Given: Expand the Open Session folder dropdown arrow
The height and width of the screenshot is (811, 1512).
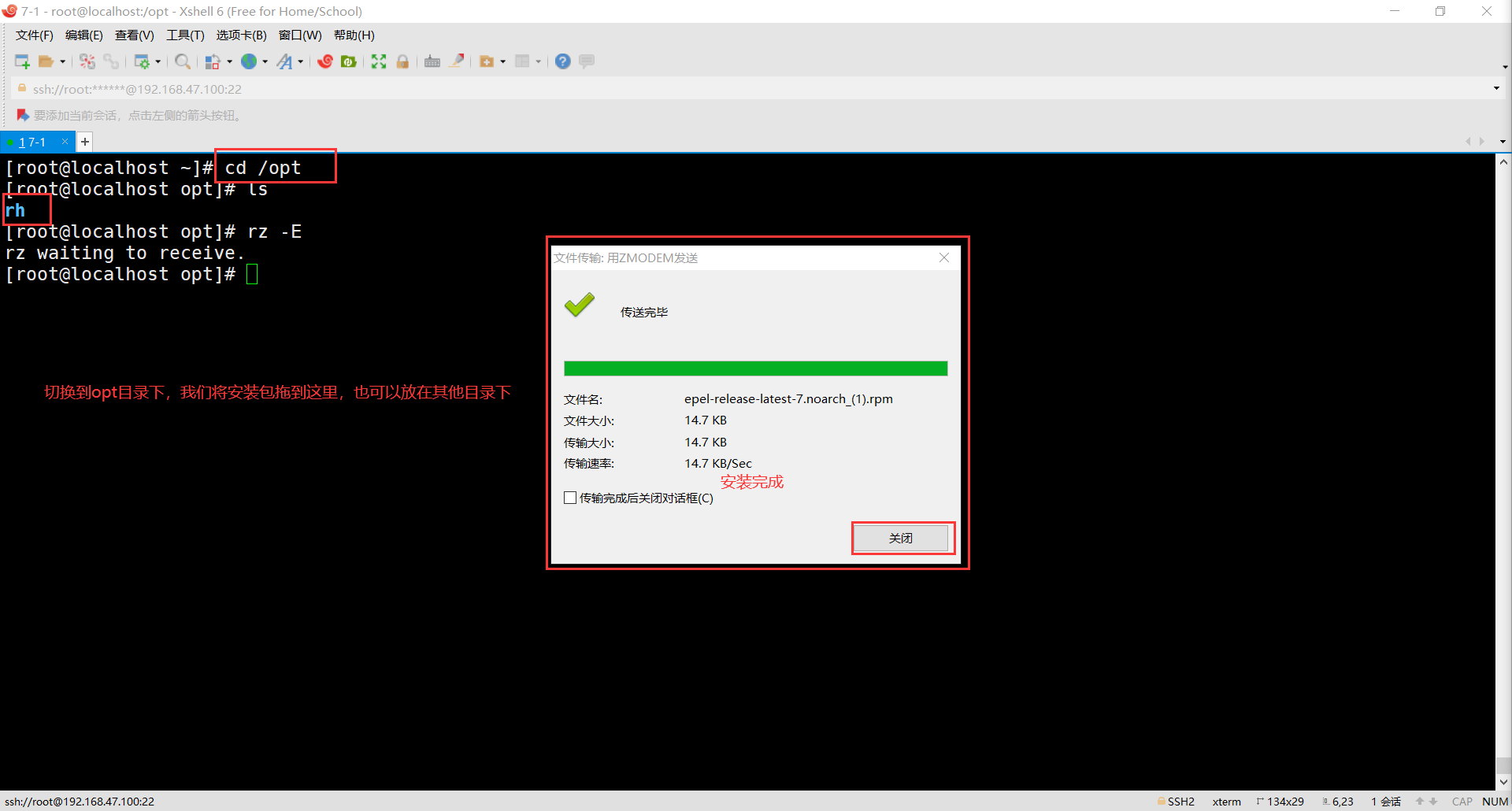Looking at the screenshot, I should [x=63, y=61].
